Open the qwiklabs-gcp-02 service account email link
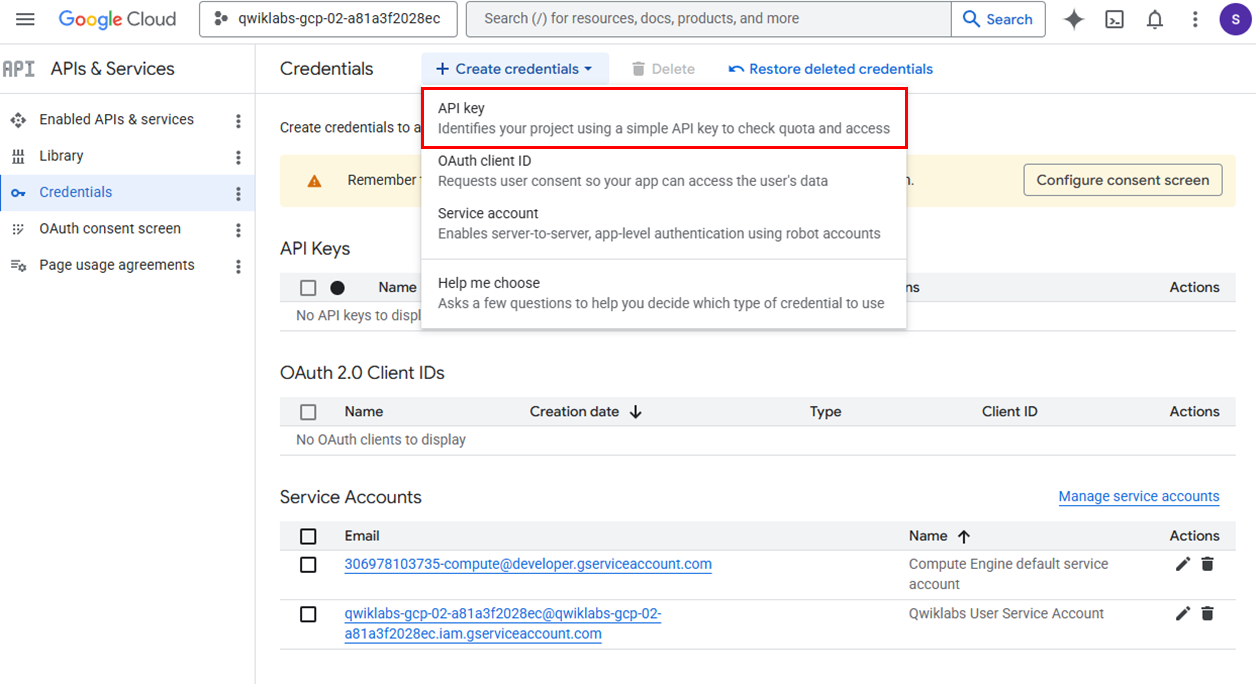 [x=503, y=624]
